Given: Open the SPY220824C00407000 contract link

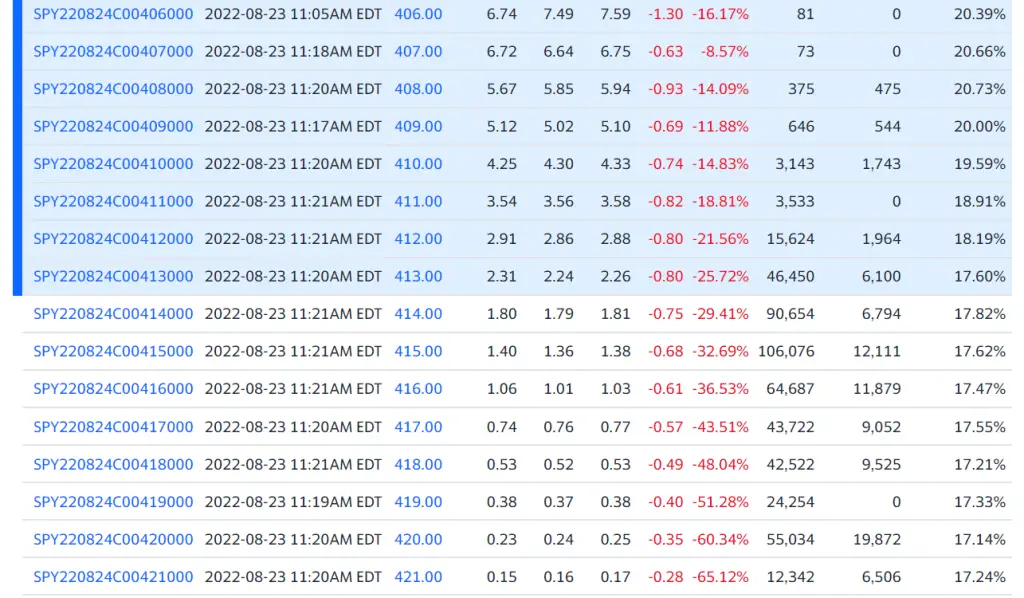Looking at the screenshot, I should tap(114, 51).
